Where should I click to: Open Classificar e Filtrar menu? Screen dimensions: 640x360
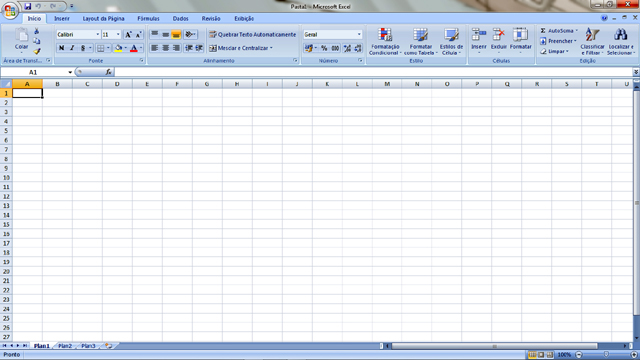pyautogui.click(x=592, y=41)
